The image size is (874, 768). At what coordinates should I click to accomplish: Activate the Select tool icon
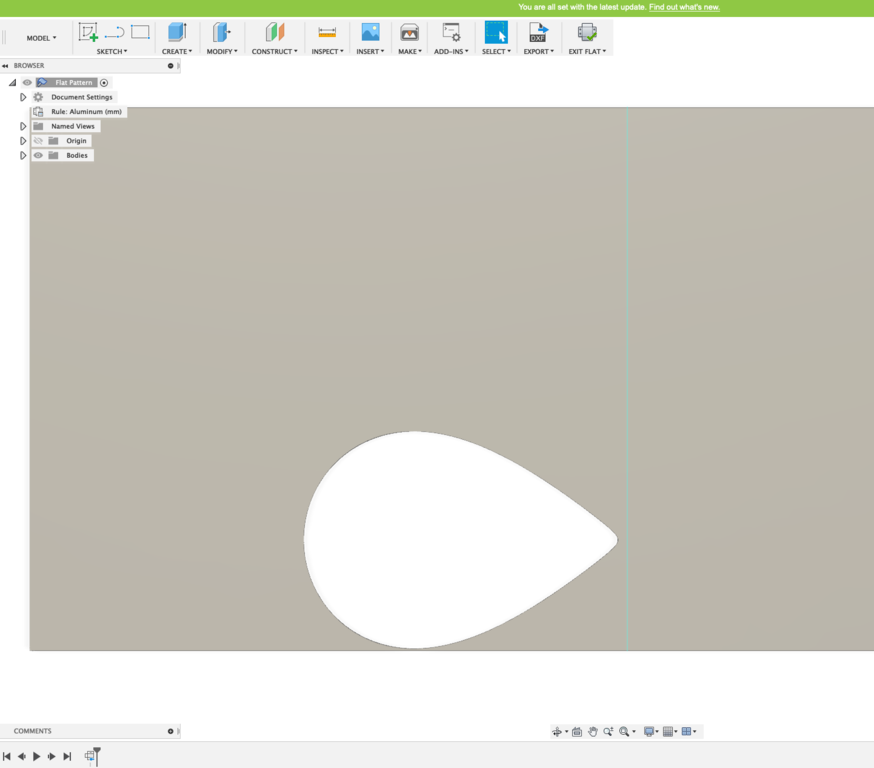click(x=496, y=32)
